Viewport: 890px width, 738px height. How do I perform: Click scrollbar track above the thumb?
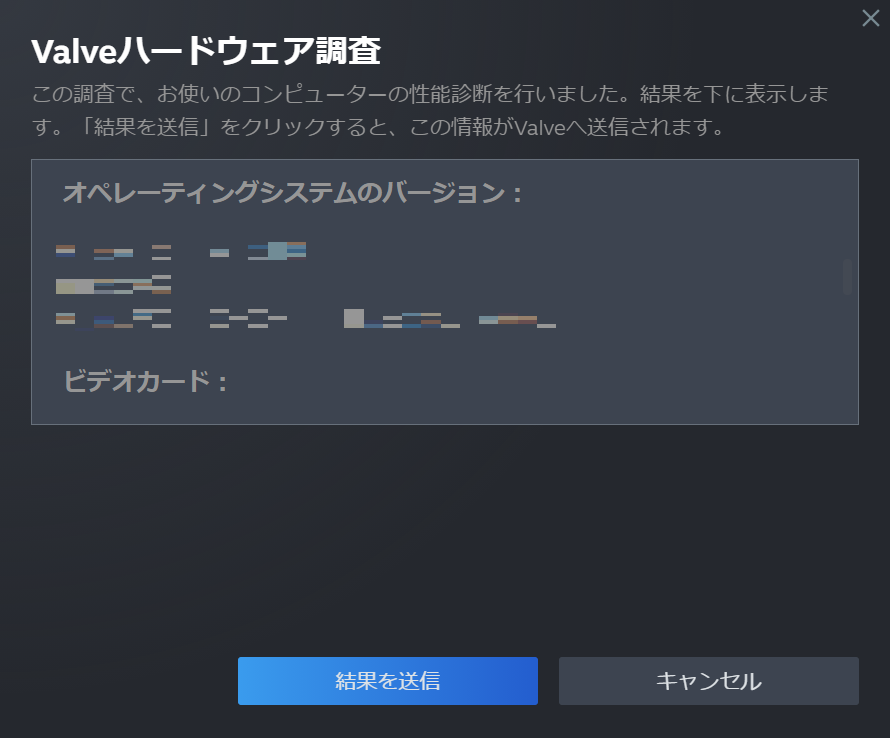tap(847, 210)
